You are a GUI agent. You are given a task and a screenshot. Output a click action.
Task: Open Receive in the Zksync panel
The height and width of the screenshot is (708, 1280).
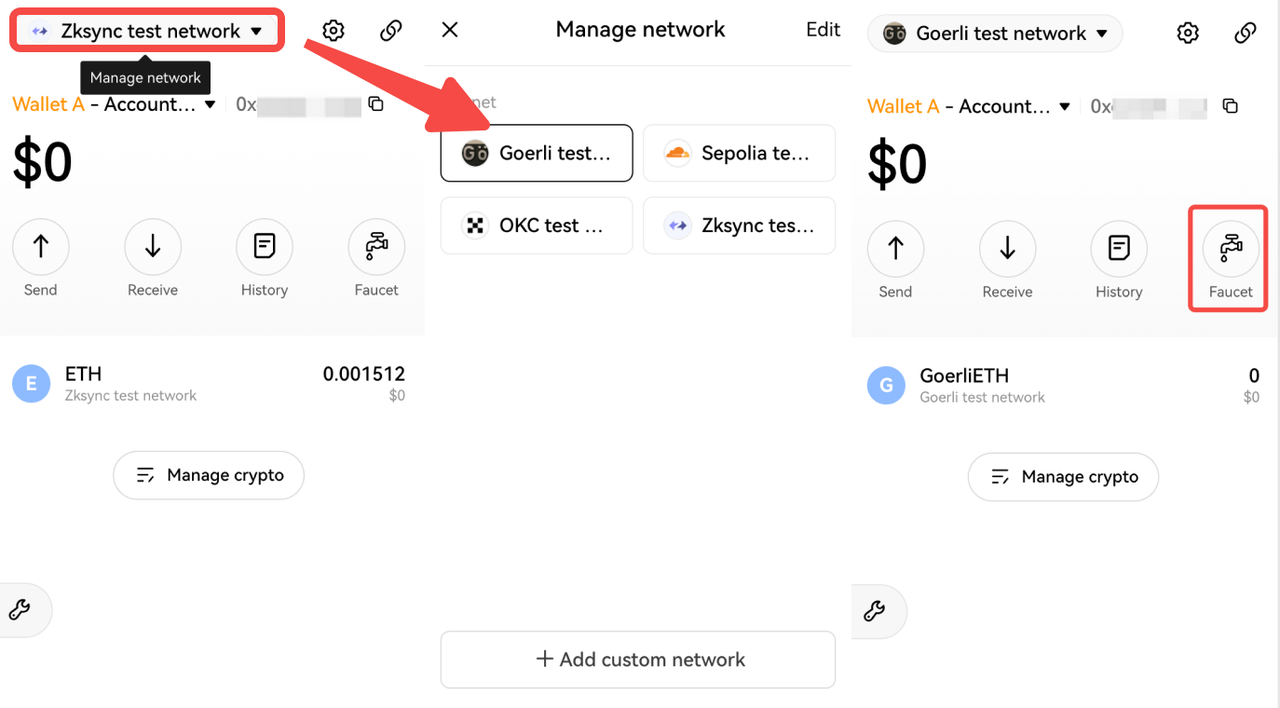(152, 247)
